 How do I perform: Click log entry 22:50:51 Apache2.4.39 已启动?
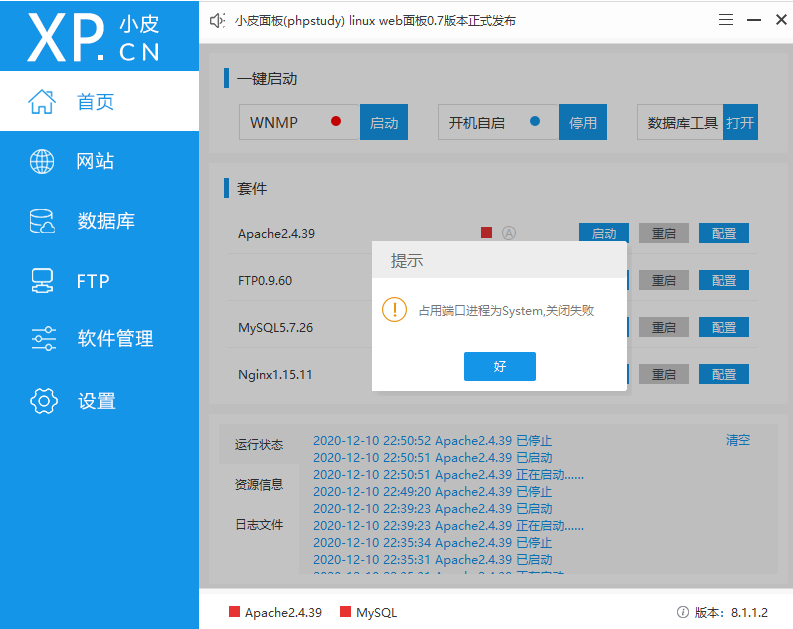click(432, 458)
